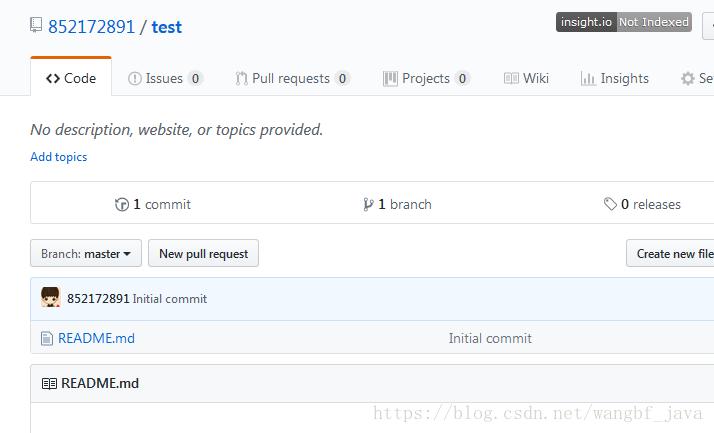Click the Settings gear icon

pos(688,79)
